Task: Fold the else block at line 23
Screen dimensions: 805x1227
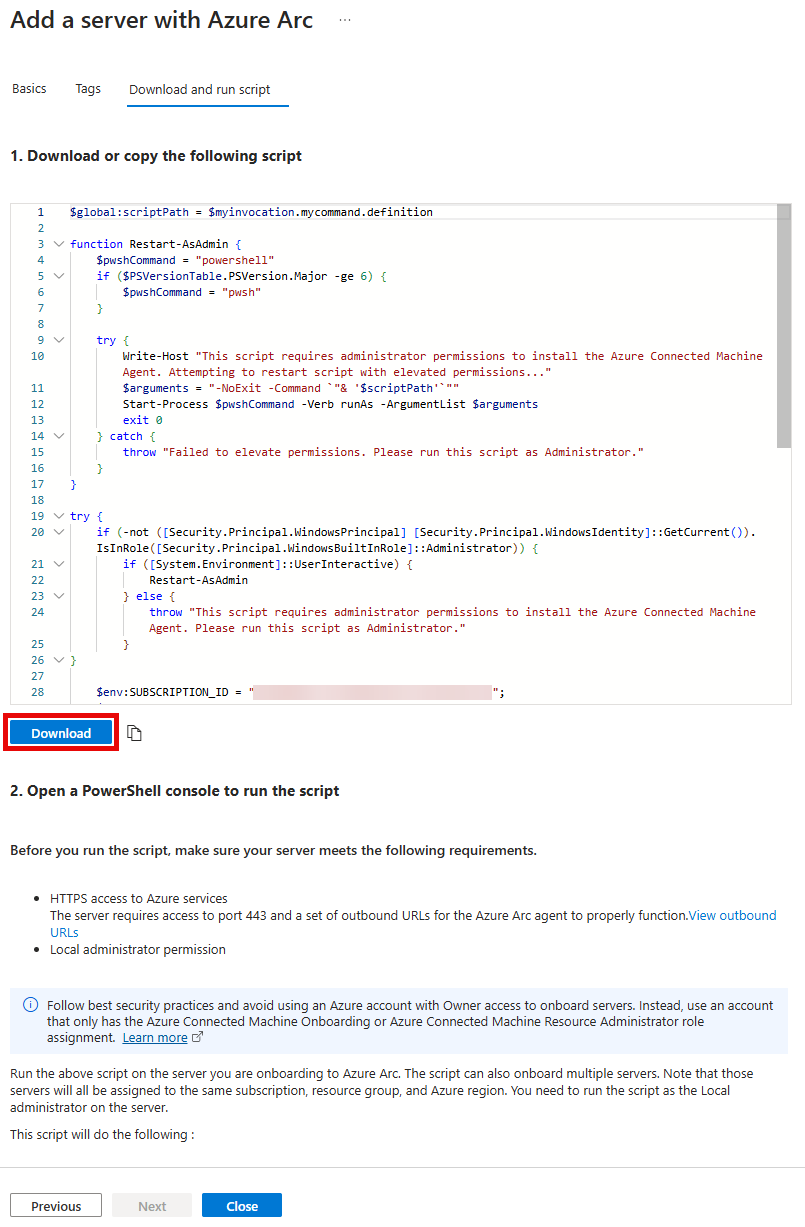Action: click(x=59, y=596)
